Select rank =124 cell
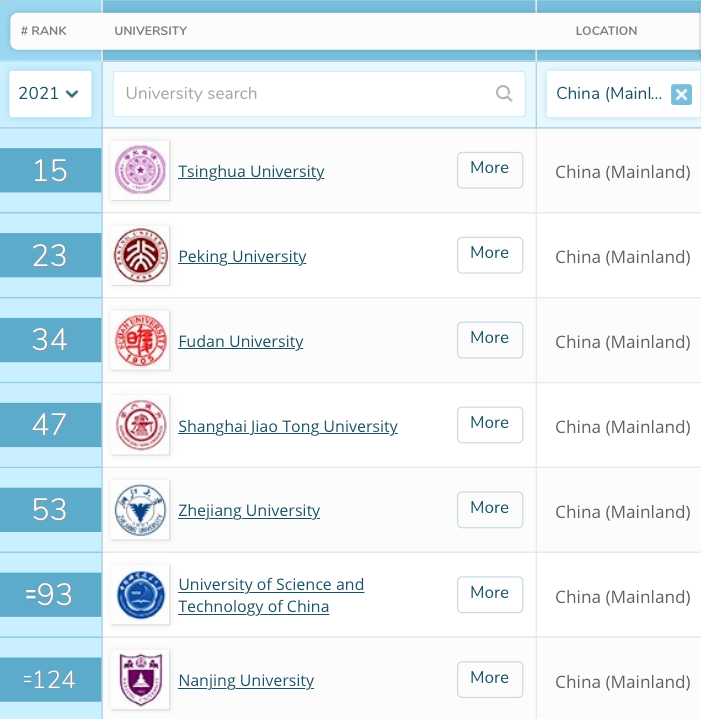The width and height of the screenshot is (701, 719). (50, 679)
